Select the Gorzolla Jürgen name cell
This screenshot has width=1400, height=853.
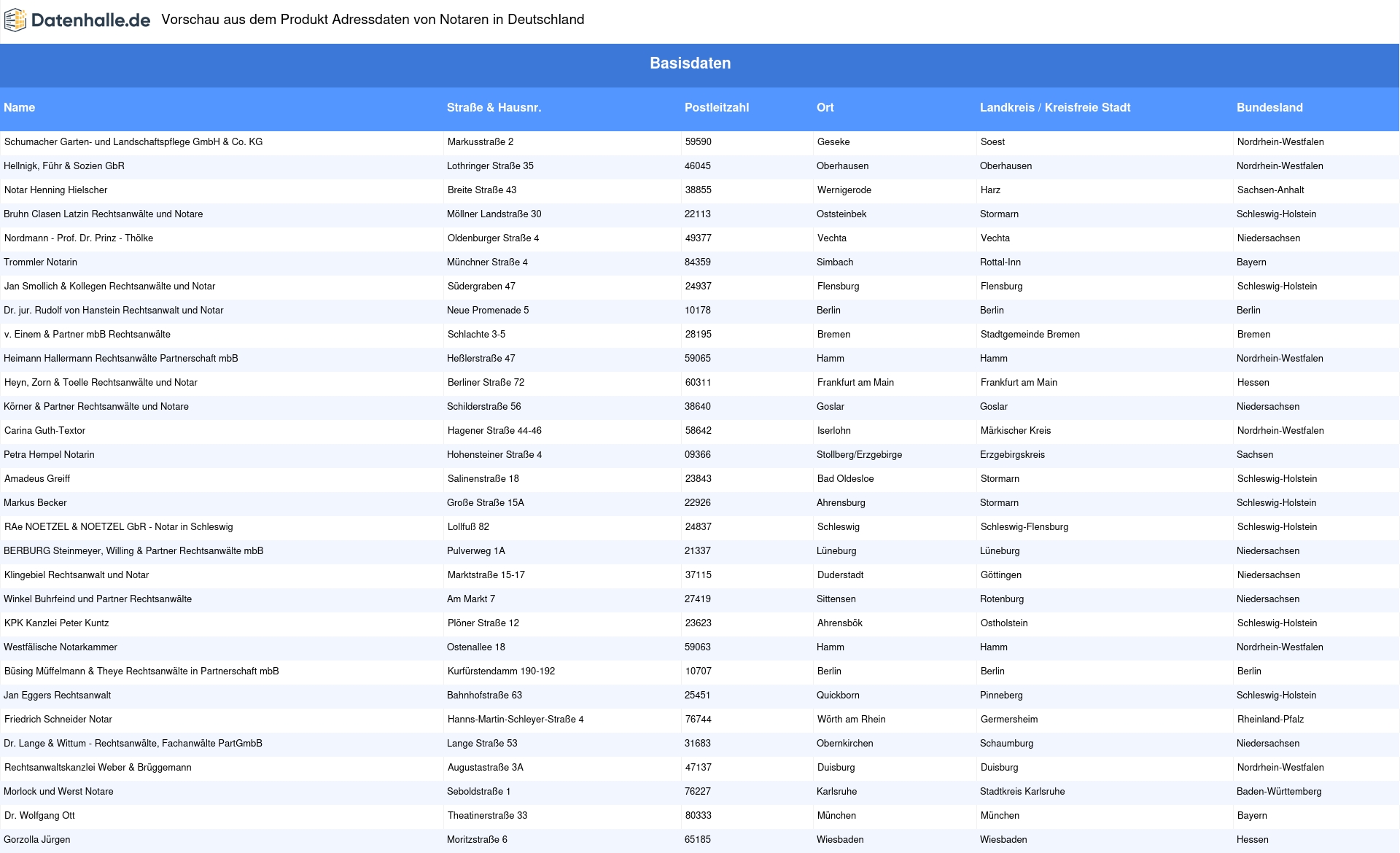click(x=37, y=840)
